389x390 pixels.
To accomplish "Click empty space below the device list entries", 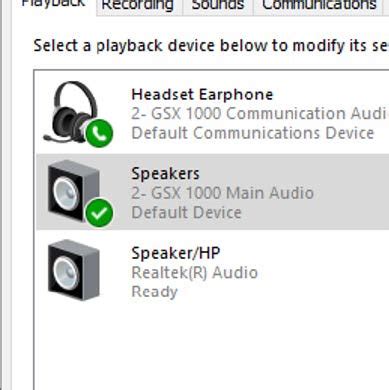I will coord(212,347).
